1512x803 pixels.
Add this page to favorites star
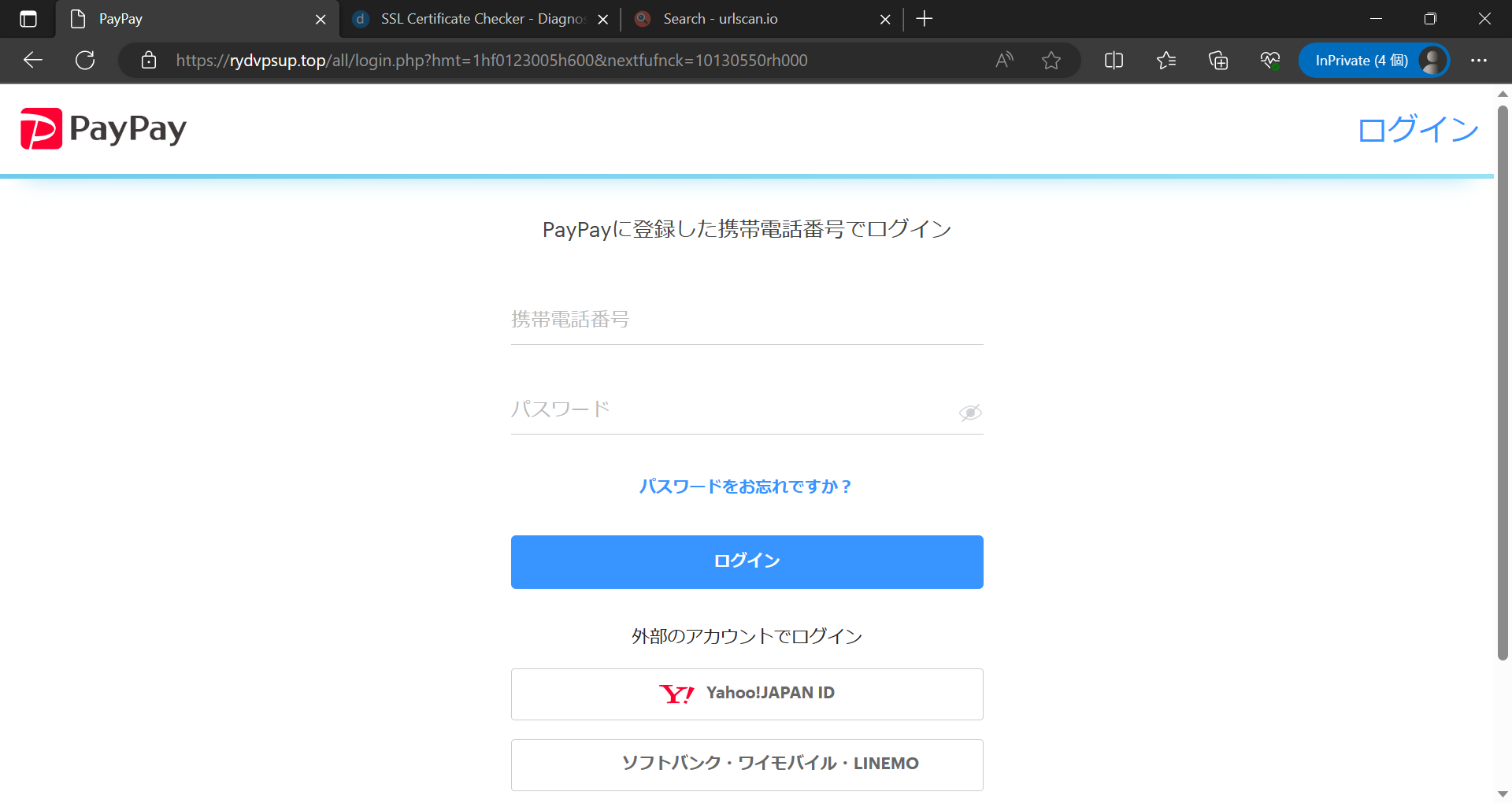click(1051, 61)
